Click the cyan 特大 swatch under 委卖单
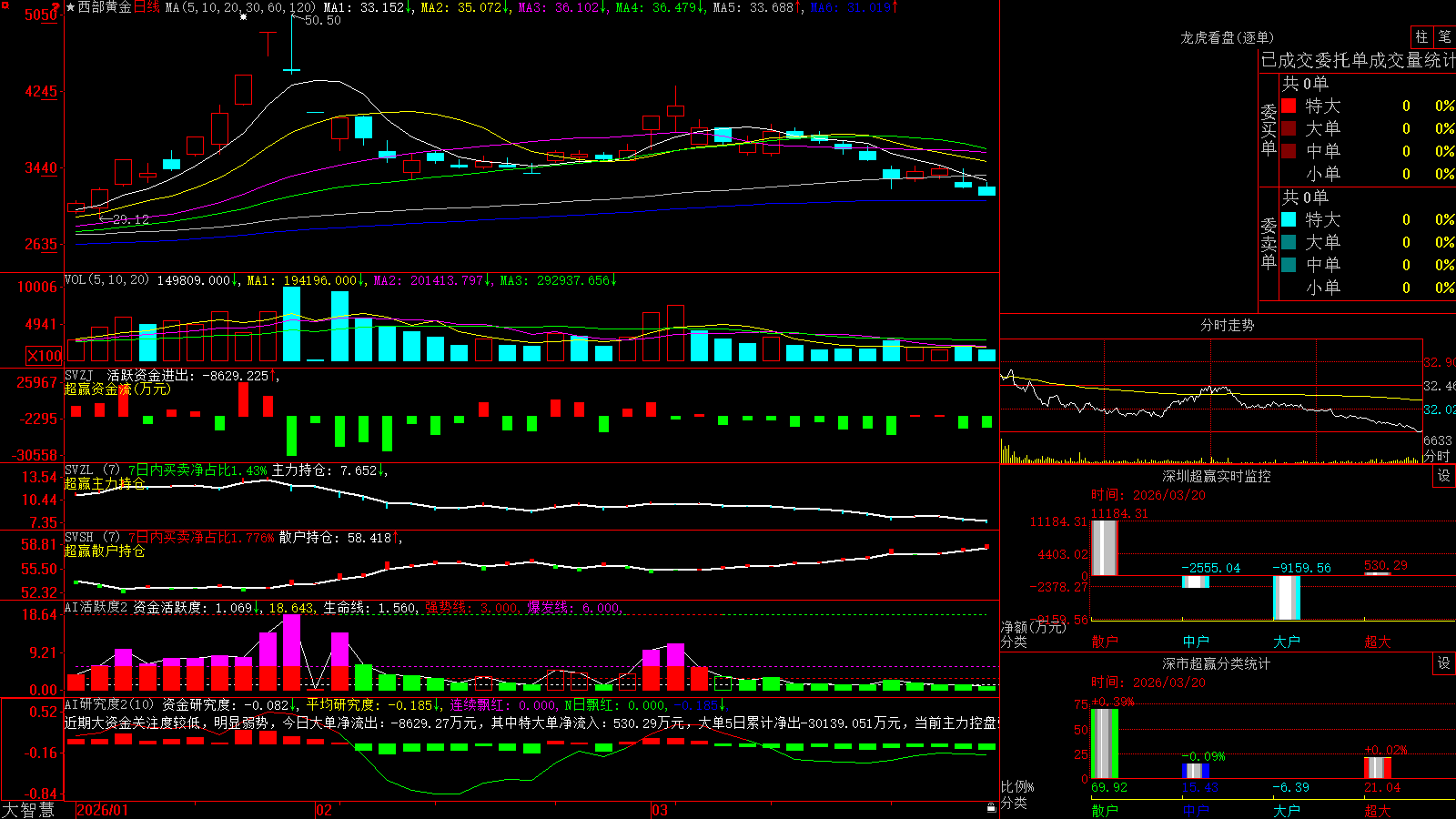This screenshot has height=819, width=1456. [1289, 219]
